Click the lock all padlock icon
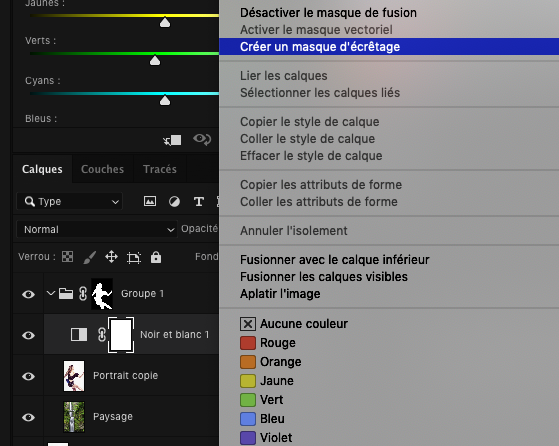The width and height of the screenshot is (559, 446). point(156,257)
